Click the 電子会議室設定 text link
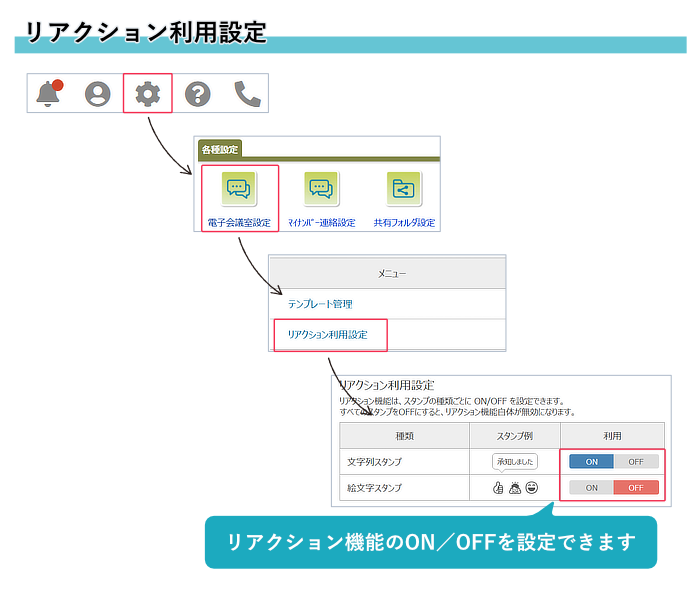The image size is (700, 600). tap(238, 222)
